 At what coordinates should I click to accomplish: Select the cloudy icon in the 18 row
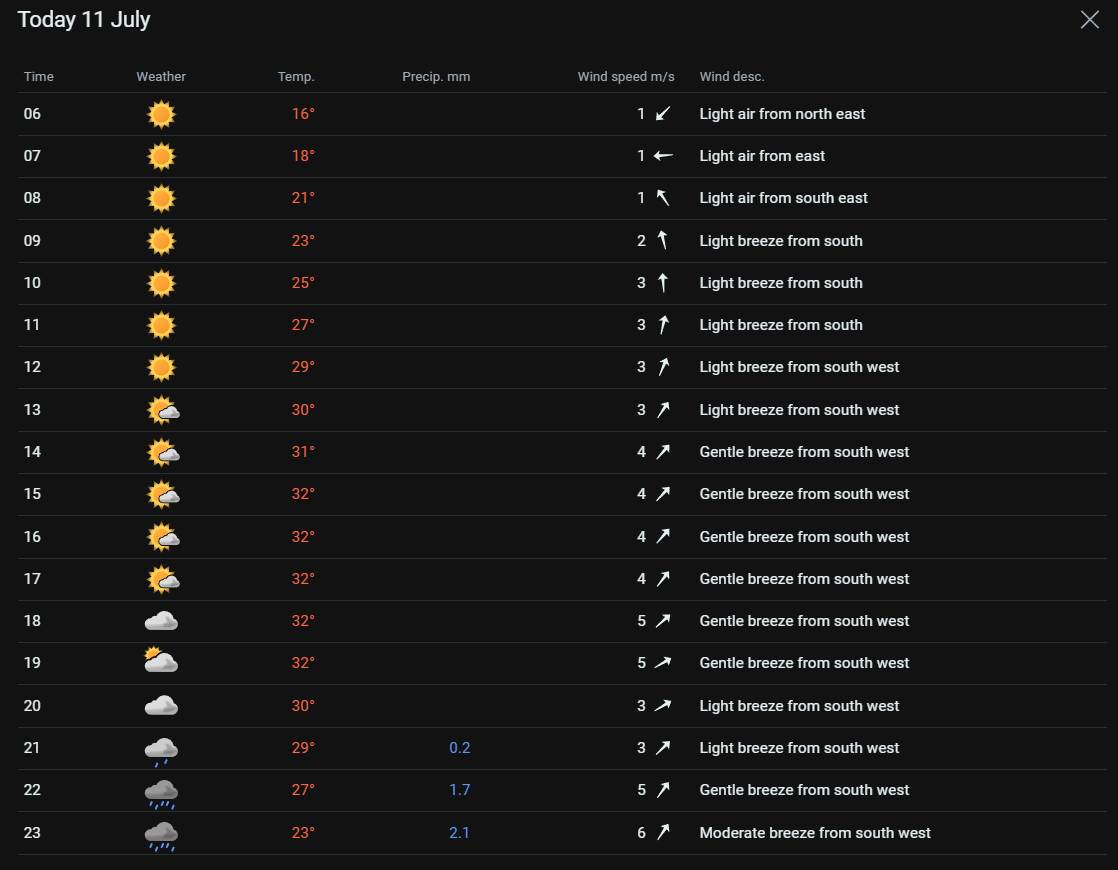point(161,621)
